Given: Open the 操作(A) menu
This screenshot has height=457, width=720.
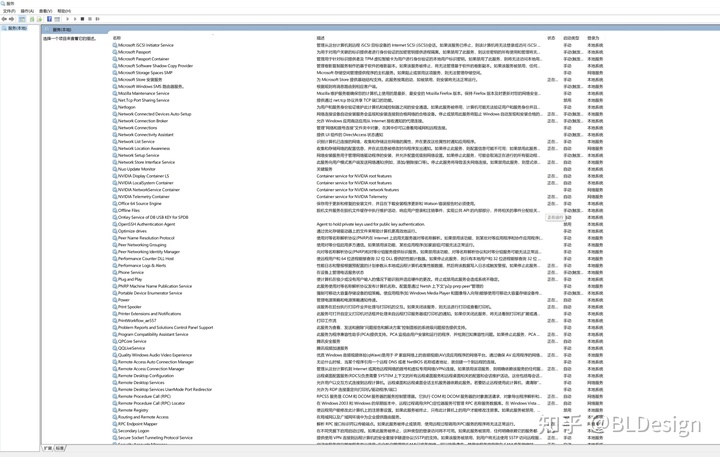Looking at the screenshot, I should coord(27,11).
